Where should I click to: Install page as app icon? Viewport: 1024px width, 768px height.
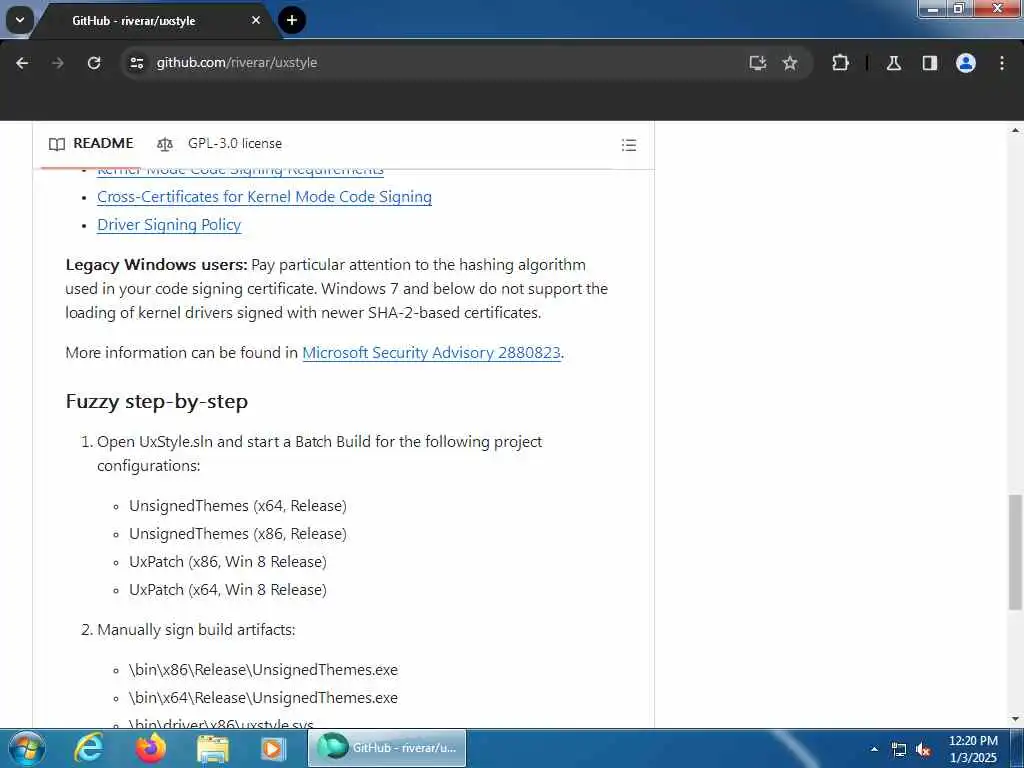[x=758, y=63]
